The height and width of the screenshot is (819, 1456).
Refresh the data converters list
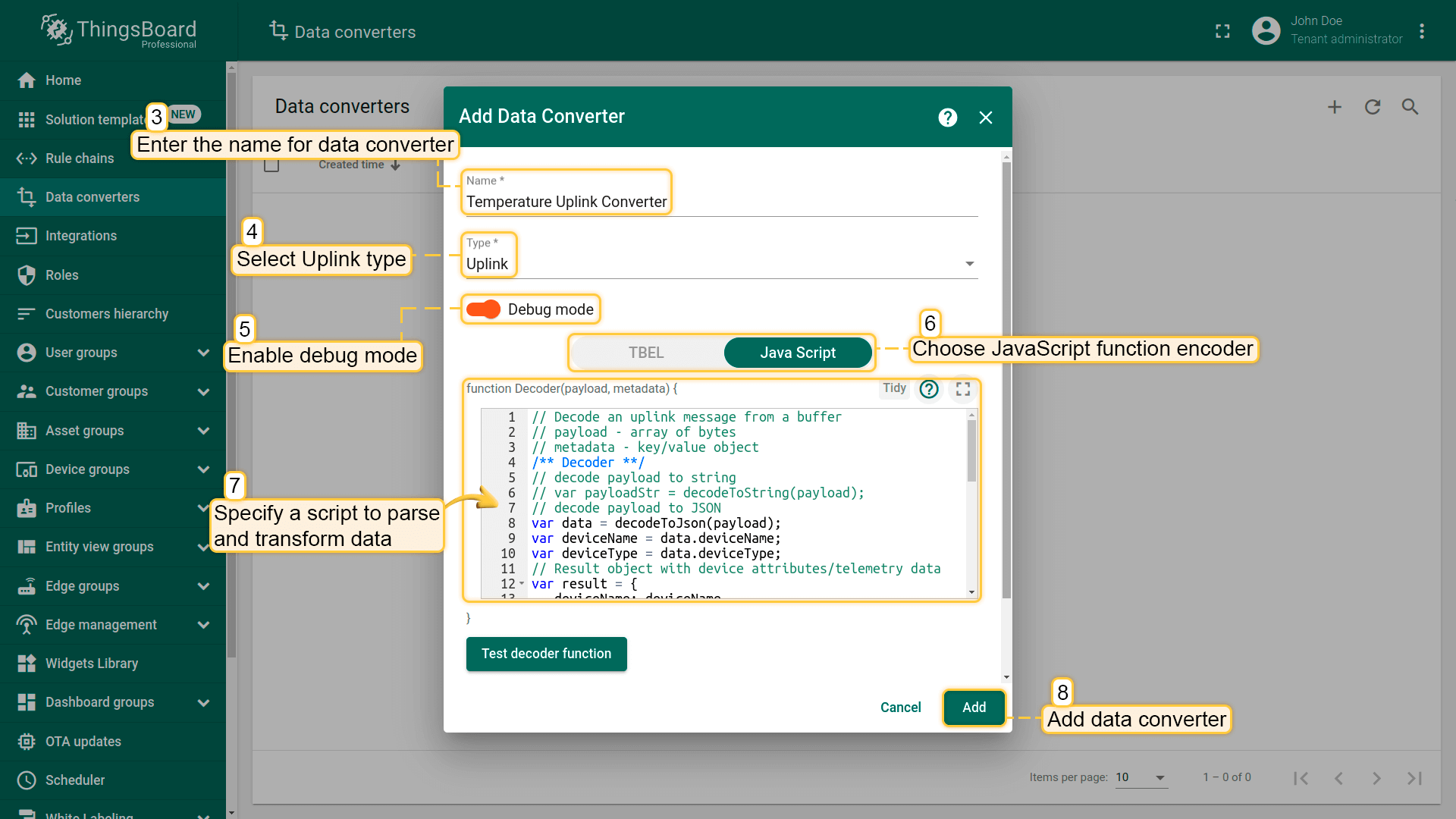click(x=1373, y=107)
